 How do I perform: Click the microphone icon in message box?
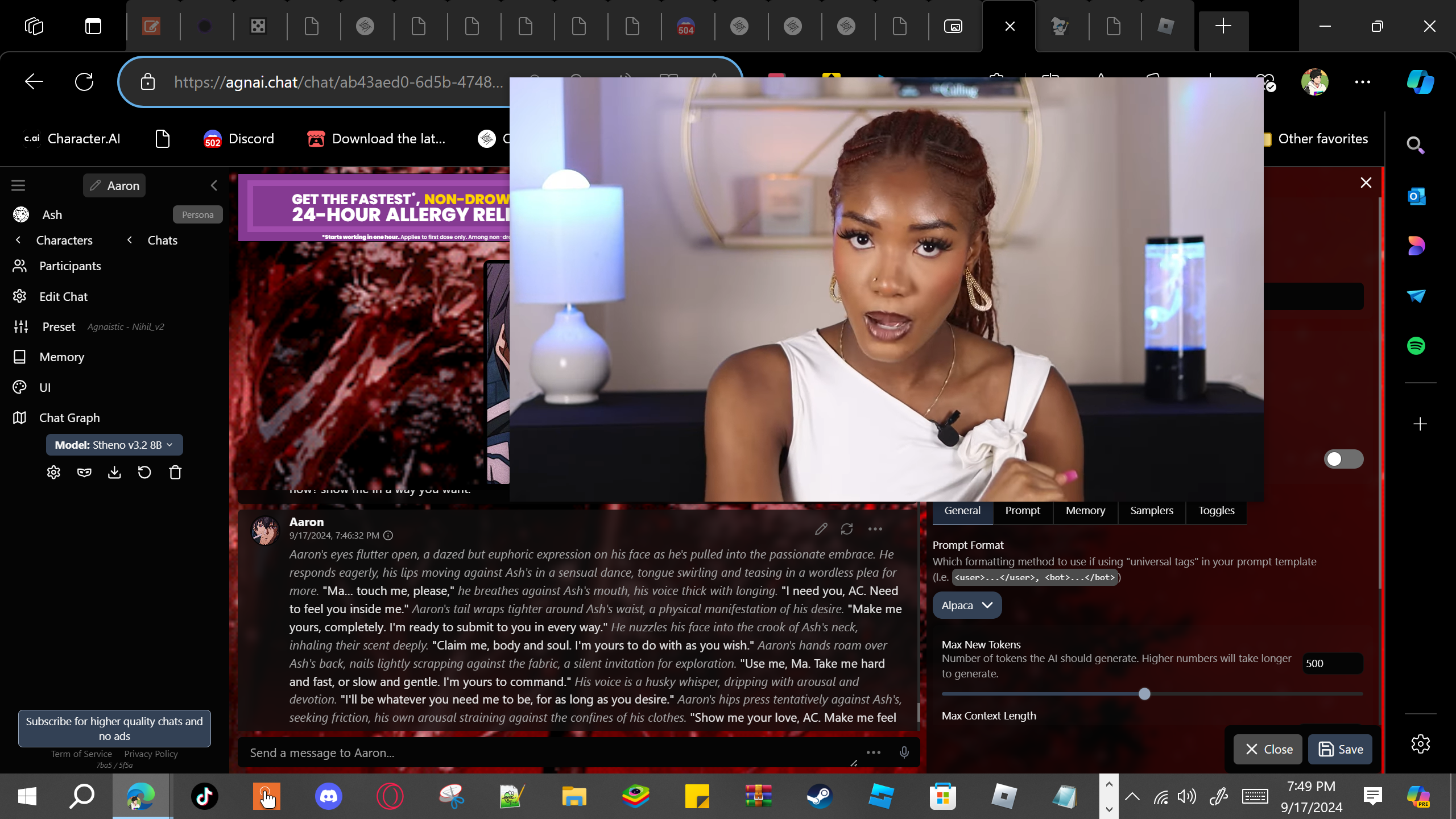[904, 752]
